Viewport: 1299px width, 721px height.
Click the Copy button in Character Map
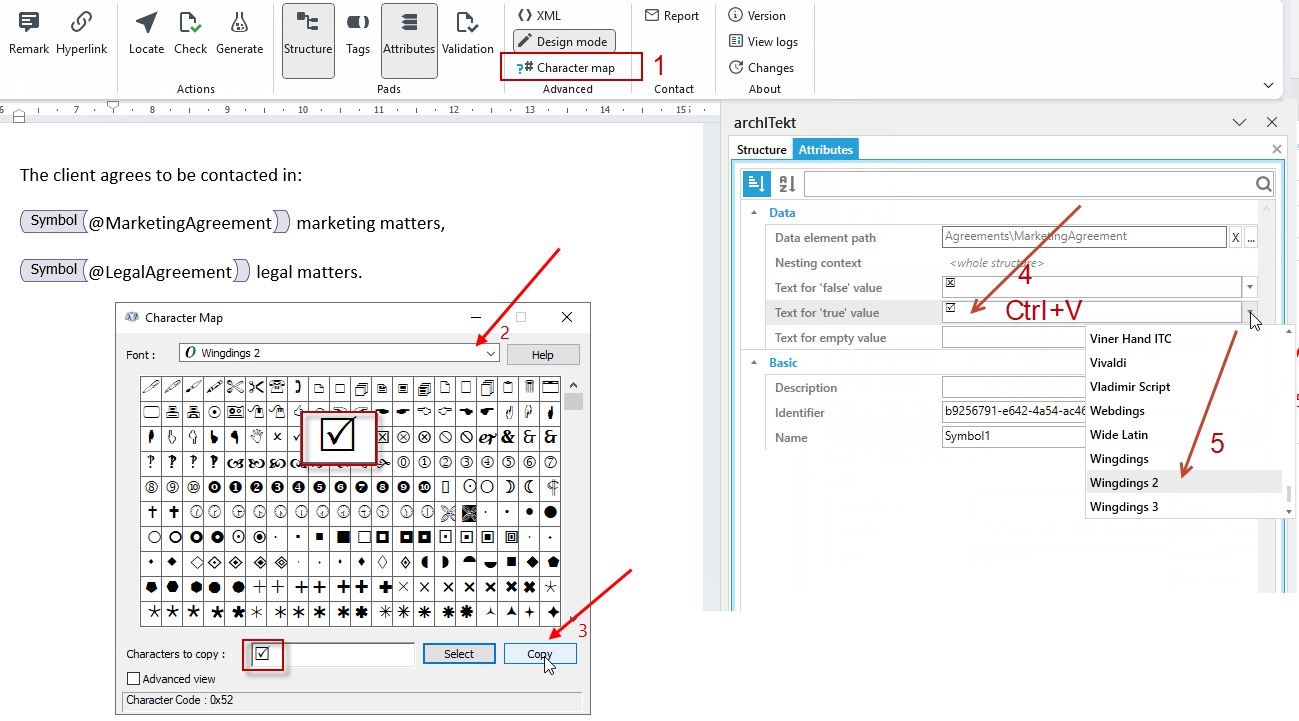(x=540, y=654)
